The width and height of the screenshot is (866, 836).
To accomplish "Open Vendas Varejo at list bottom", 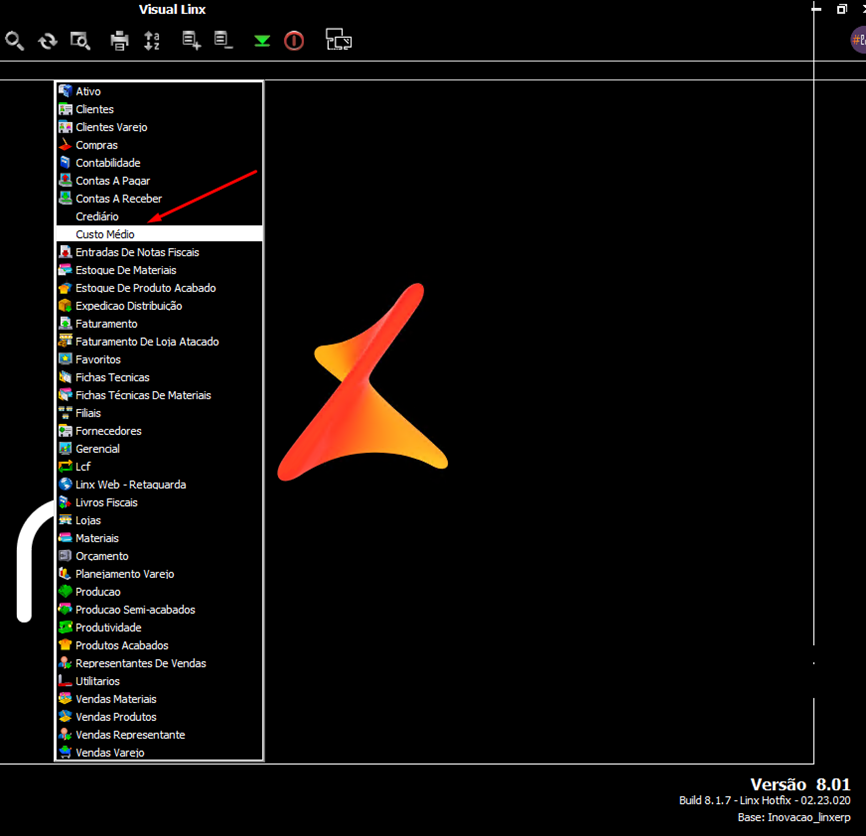I will 159,752.
